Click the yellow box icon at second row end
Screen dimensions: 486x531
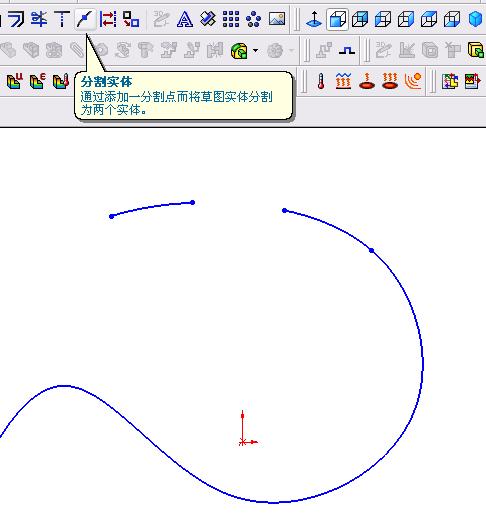click(x=476, y=50)
